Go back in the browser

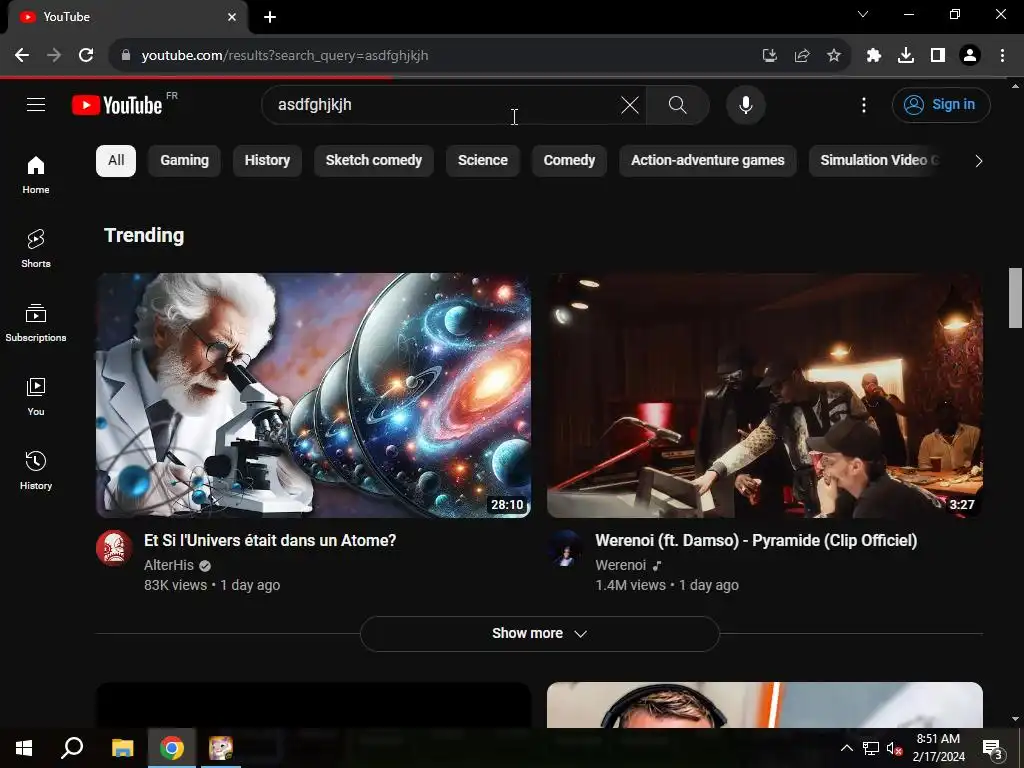pyautogui.click(x=22, y=56)
